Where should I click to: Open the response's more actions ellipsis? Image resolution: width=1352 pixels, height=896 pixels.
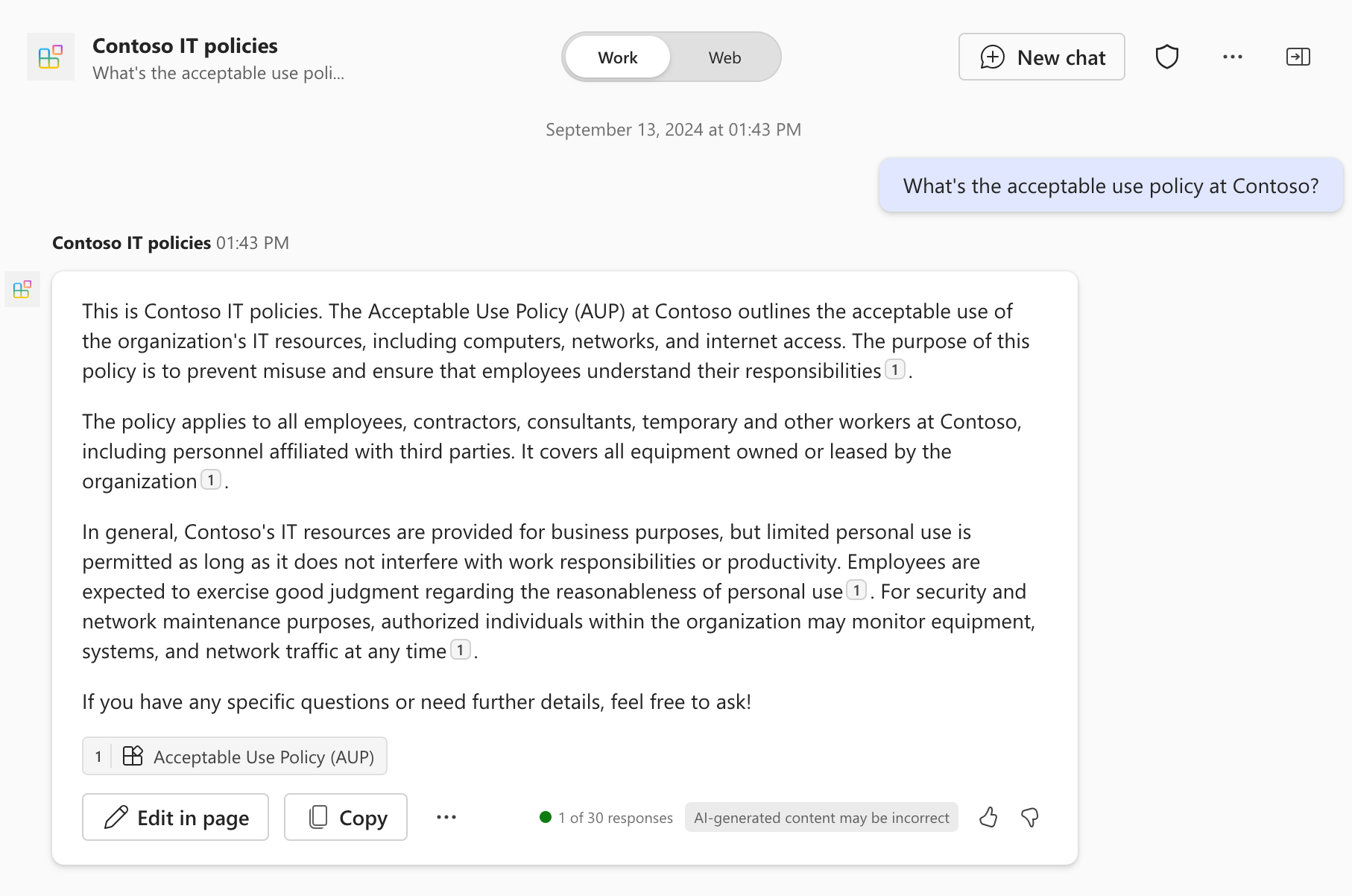pyautogui.click(x=446, y=817)
